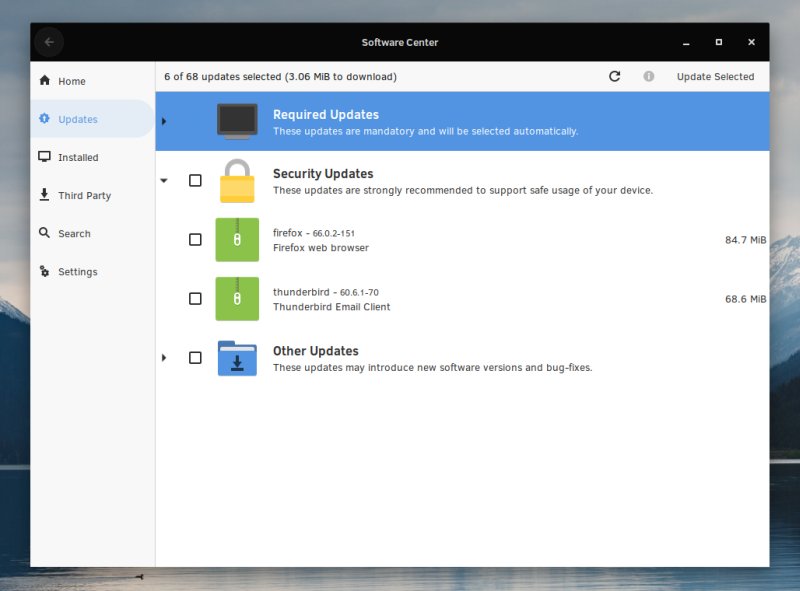Tick the Other Updates group checkbox
This screenshot has width=800, height=591.
click(195, 358)
